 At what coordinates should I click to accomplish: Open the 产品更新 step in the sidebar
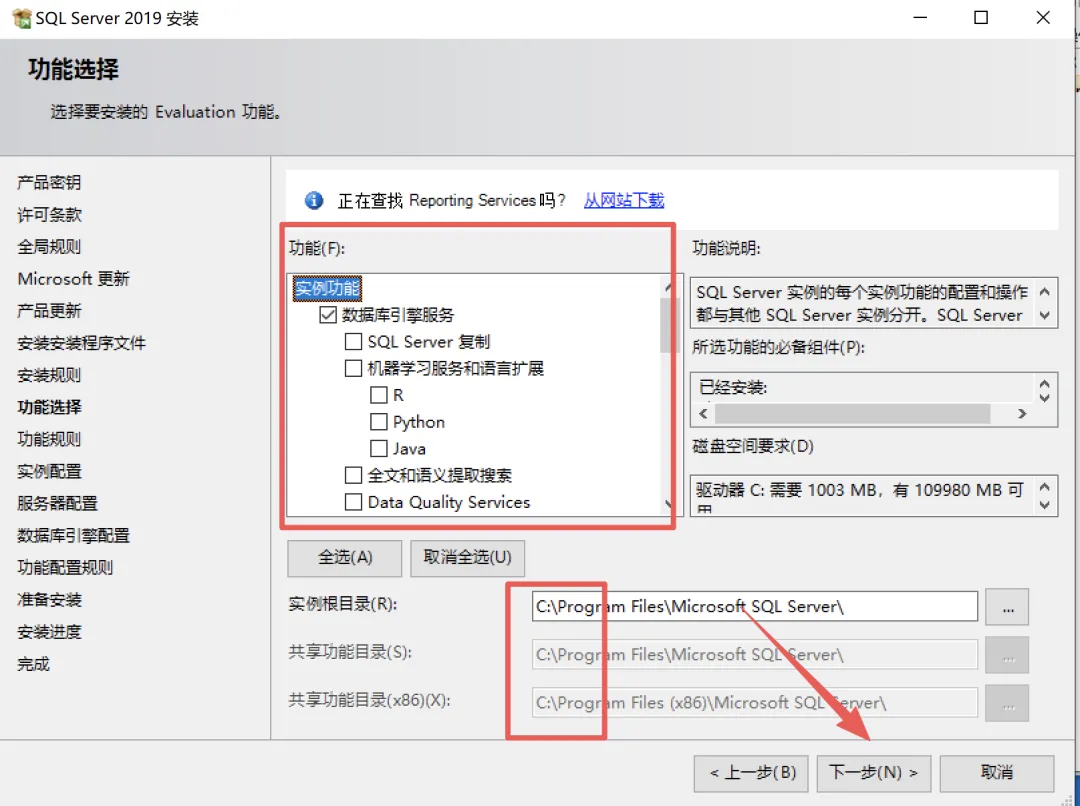tap(49, 311)
